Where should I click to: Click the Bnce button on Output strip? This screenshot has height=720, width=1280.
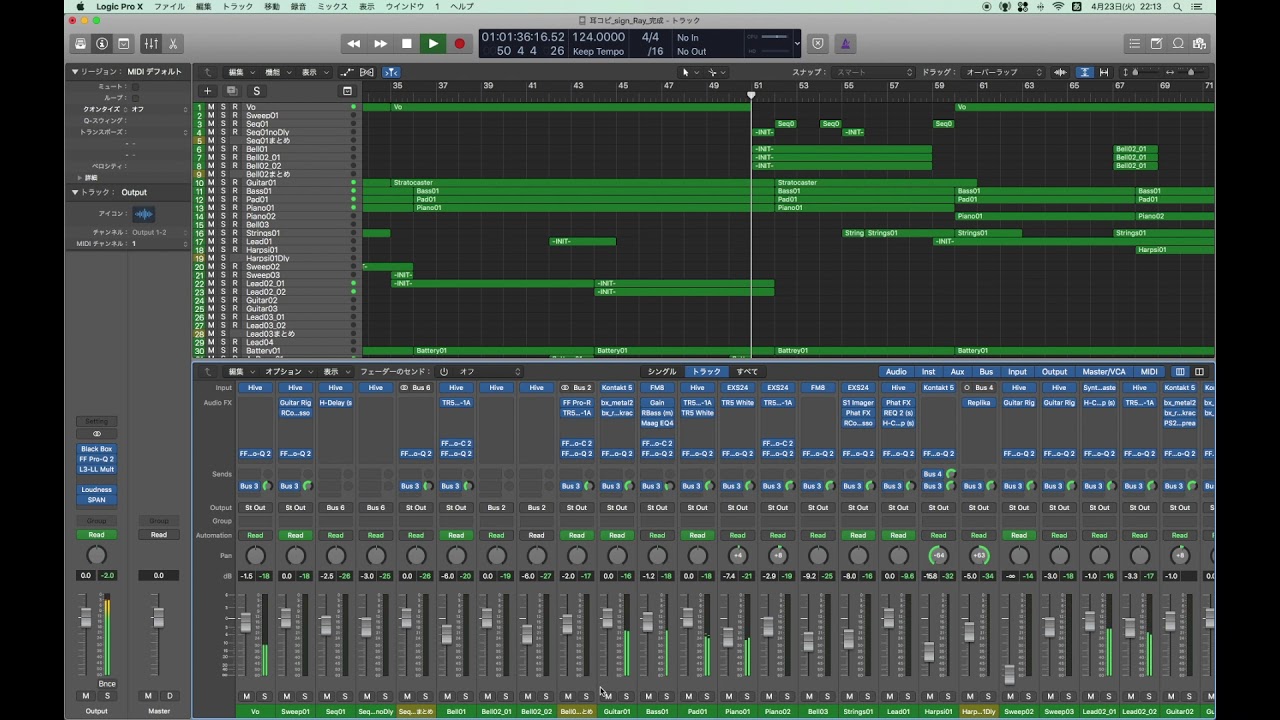click(107, 684)
